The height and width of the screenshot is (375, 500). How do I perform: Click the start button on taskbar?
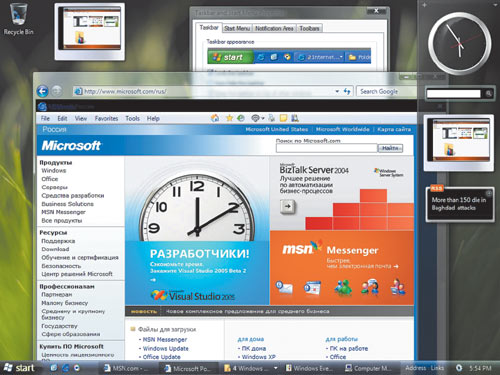[19, 368]
